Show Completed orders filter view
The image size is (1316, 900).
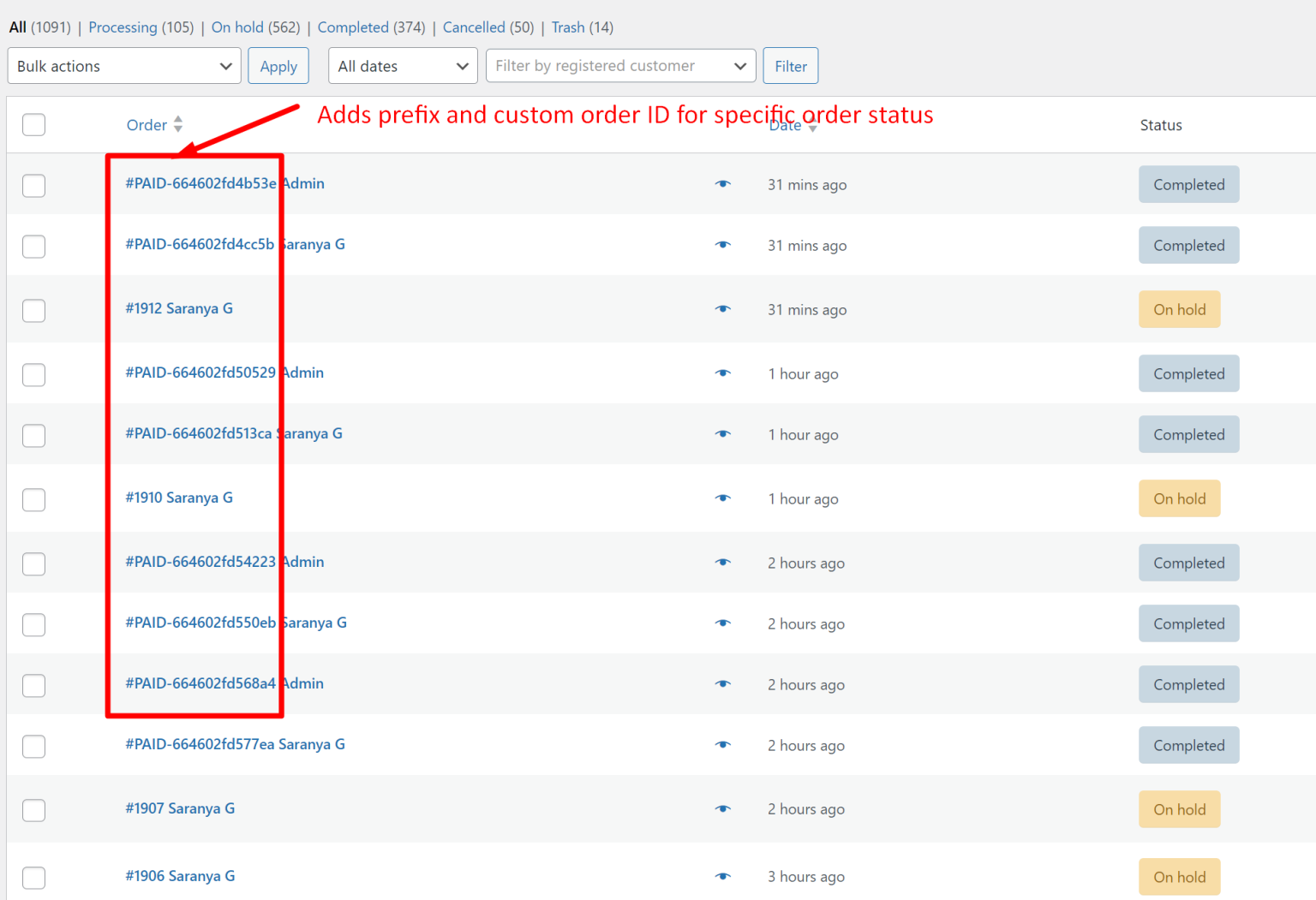(352, 27)
